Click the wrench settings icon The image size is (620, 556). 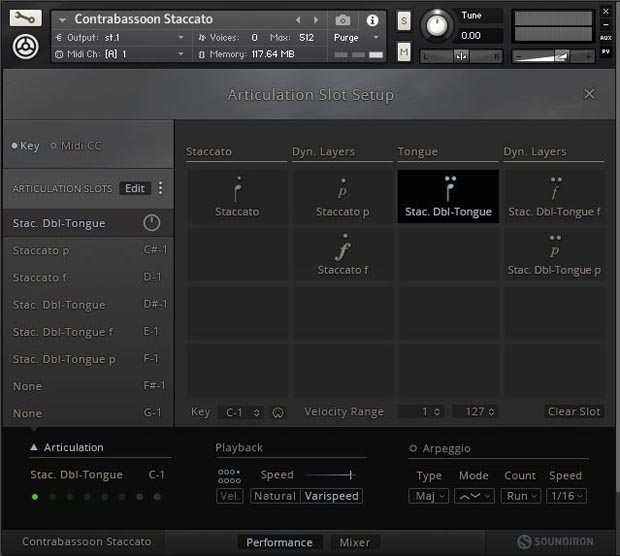26,17
